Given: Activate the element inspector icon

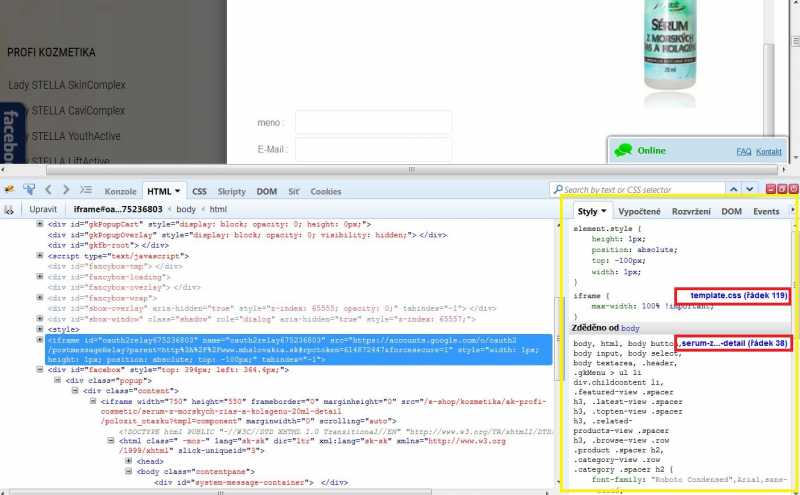Looking at the screenshot, I should [29, 189].
